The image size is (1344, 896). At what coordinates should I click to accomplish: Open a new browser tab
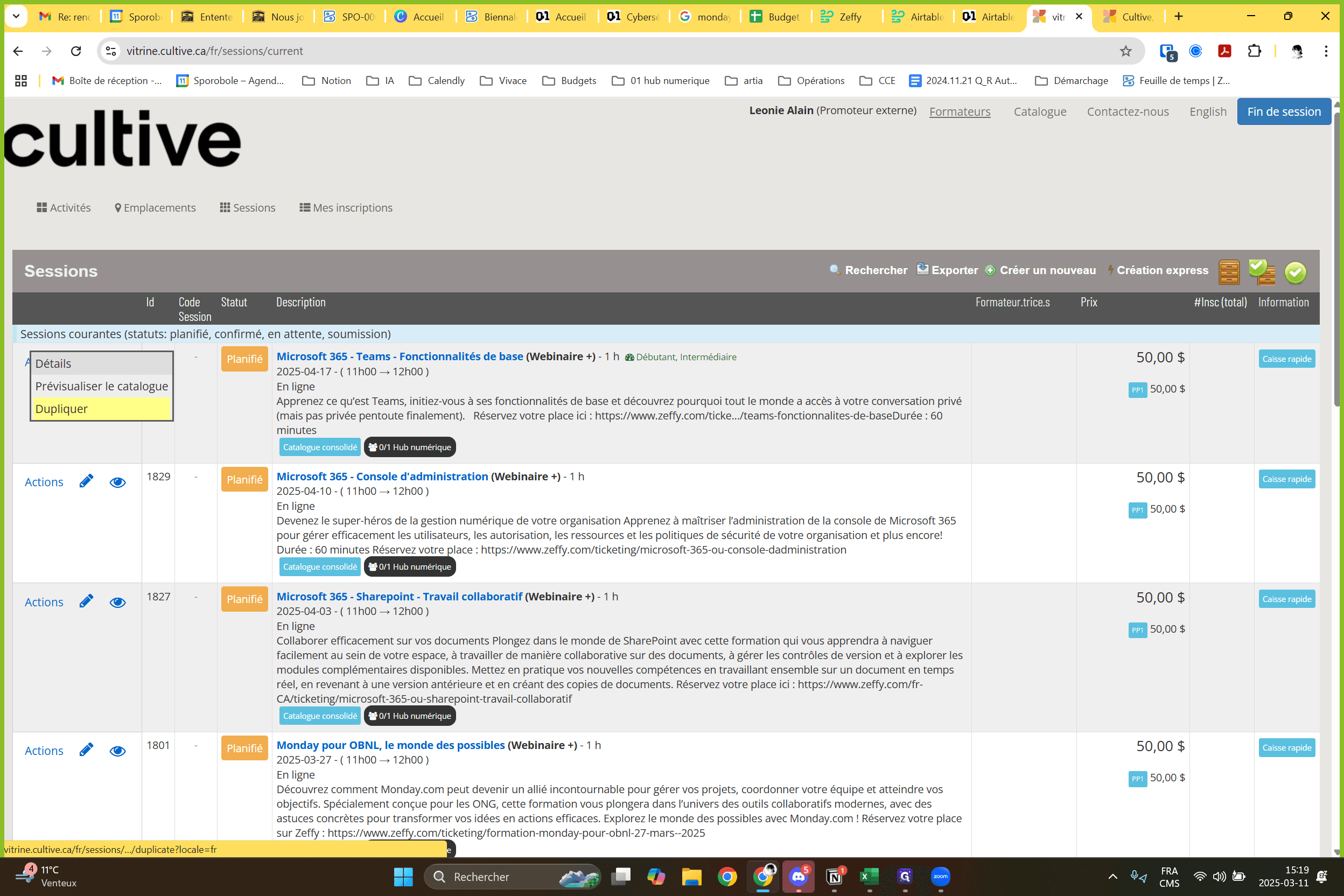point(1178,16)
